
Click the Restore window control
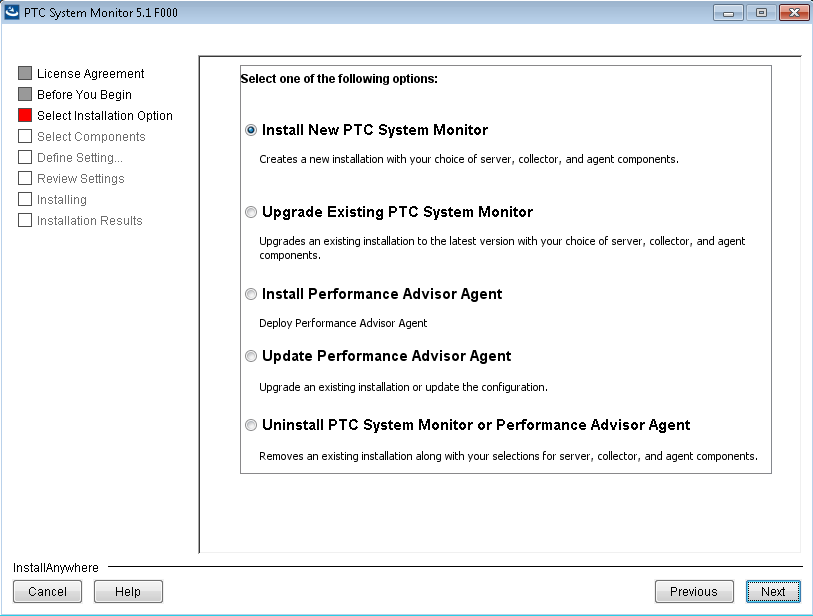tap(761, 12)
